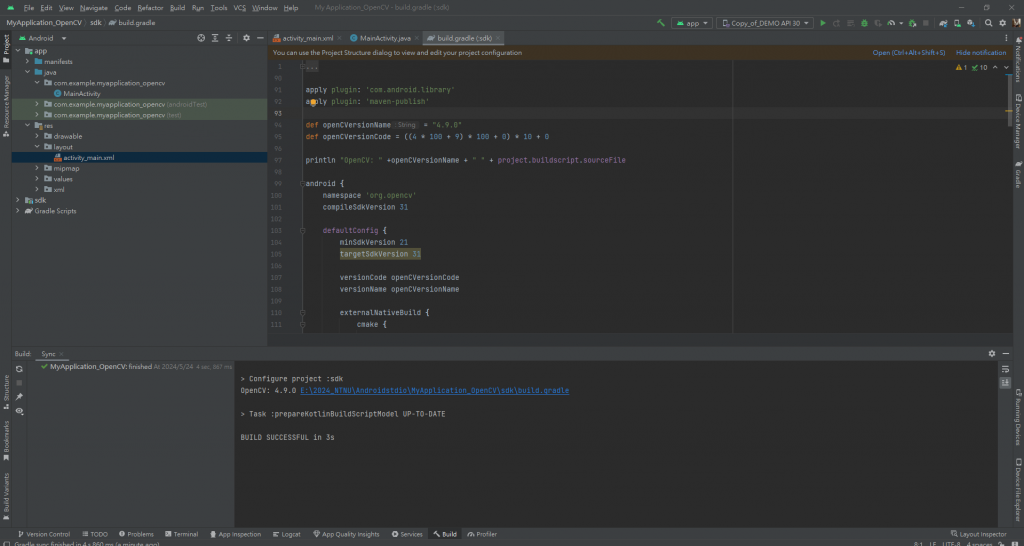Viewport: 1024px width, 546px height.
Task: Open IDE settings gear in main toolbar
Action: (x=1000, y=22)
